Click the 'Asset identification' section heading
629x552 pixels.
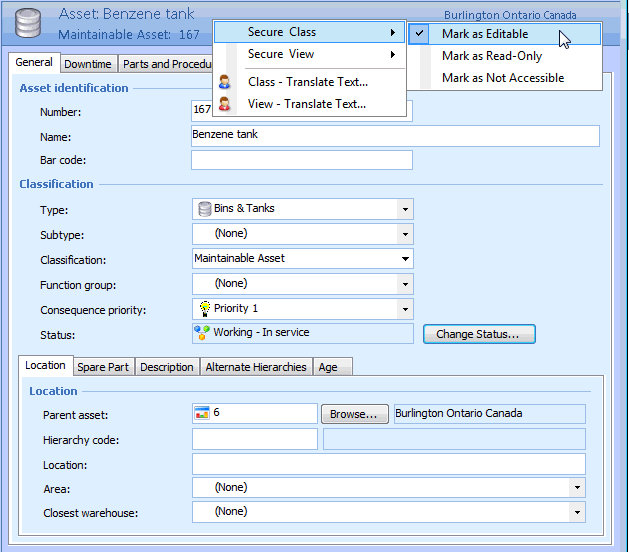pyautogui.click(x=74, y=88)
